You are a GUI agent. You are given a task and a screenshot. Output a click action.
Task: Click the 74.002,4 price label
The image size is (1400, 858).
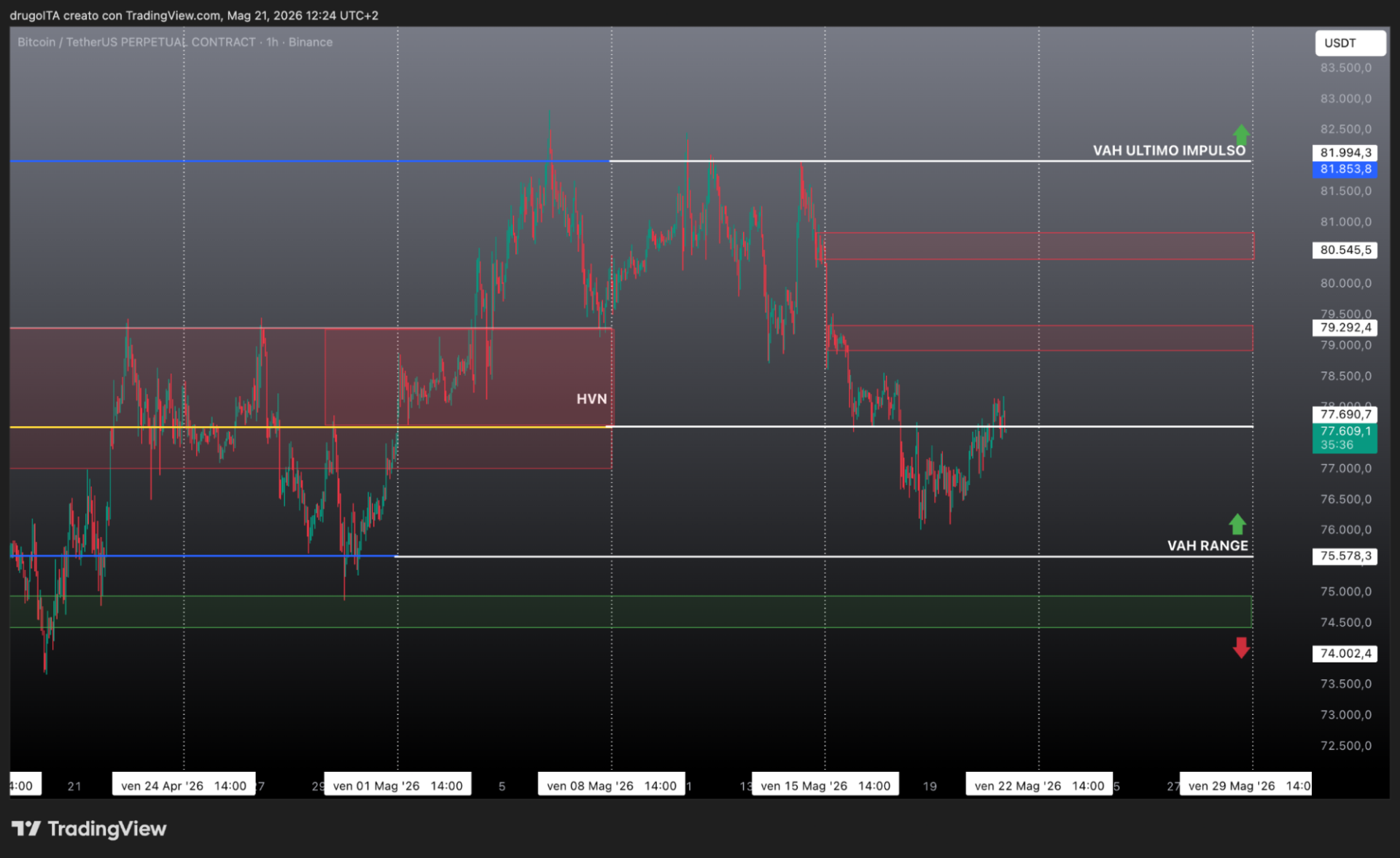click(x=1345, y=654)
